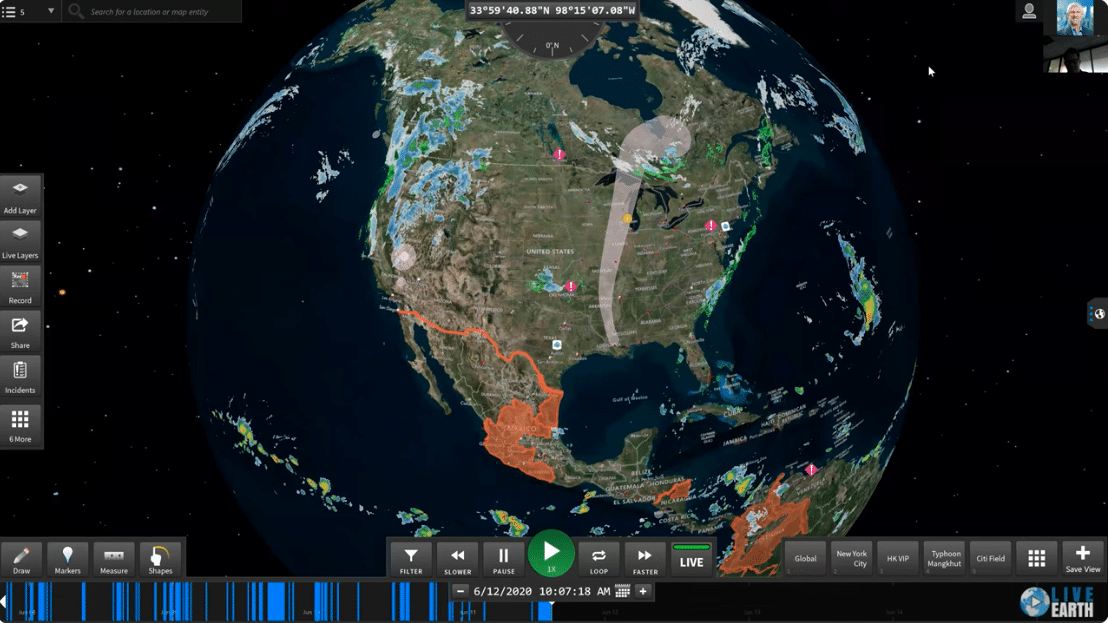This screenshot has width=1108, height=623.
Task: Toggle LIVE mode
Action: point(691,559)
